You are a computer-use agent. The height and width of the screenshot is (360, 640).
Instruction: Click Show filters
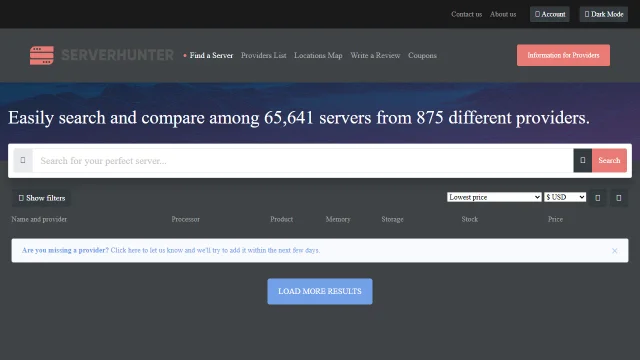[x=42, y=198]
